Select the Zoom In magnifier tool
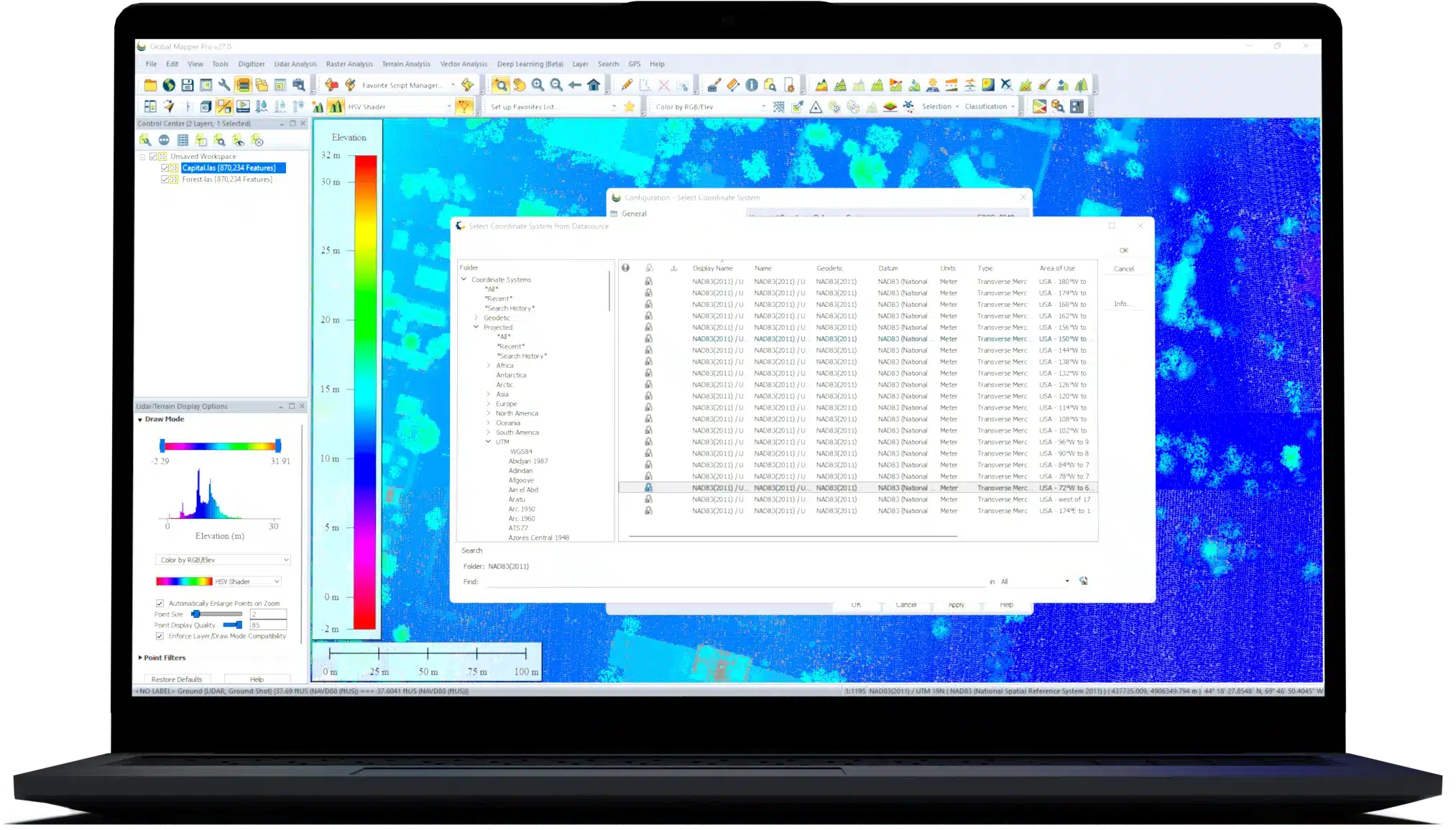The width and height of the screenshot is (1456, 830). (537, 84)
